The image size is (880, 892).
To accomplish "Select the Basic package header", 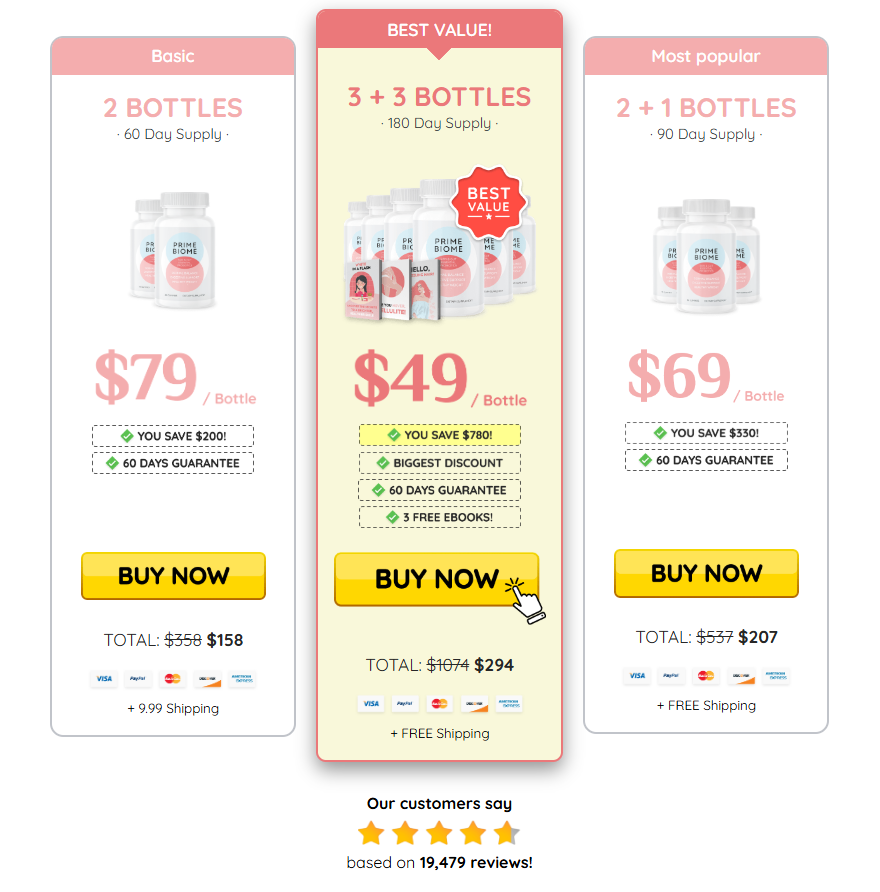I will pyautogui.click(x=173, y=56).
